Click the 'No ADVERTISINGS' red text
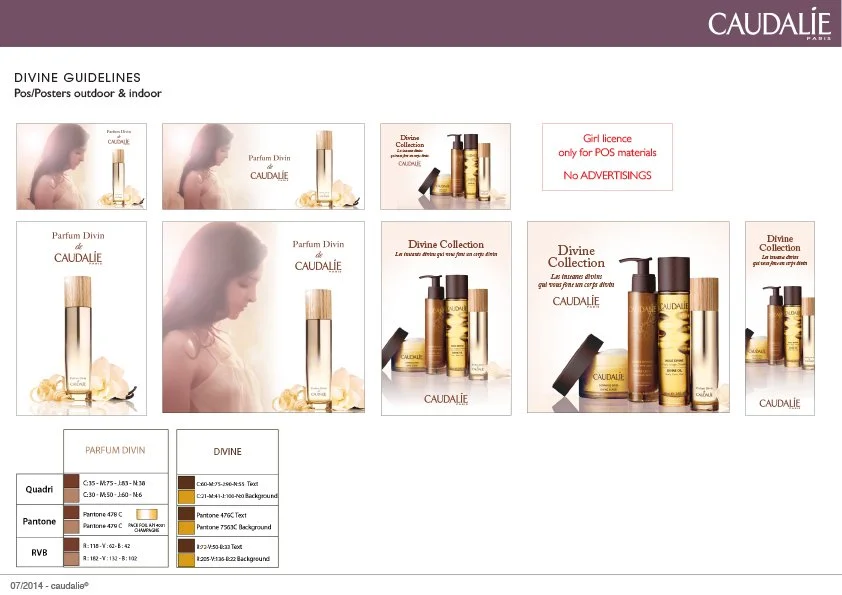The image size is (842, 595). click(607, 175)
